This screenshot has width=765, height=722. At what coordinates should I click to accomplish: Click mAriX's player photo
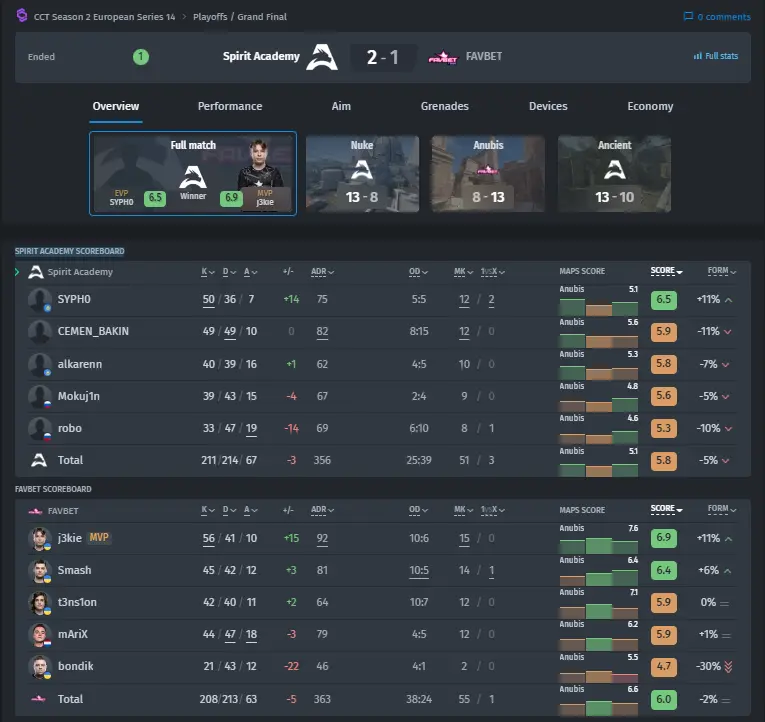click(x=40, y=635)
